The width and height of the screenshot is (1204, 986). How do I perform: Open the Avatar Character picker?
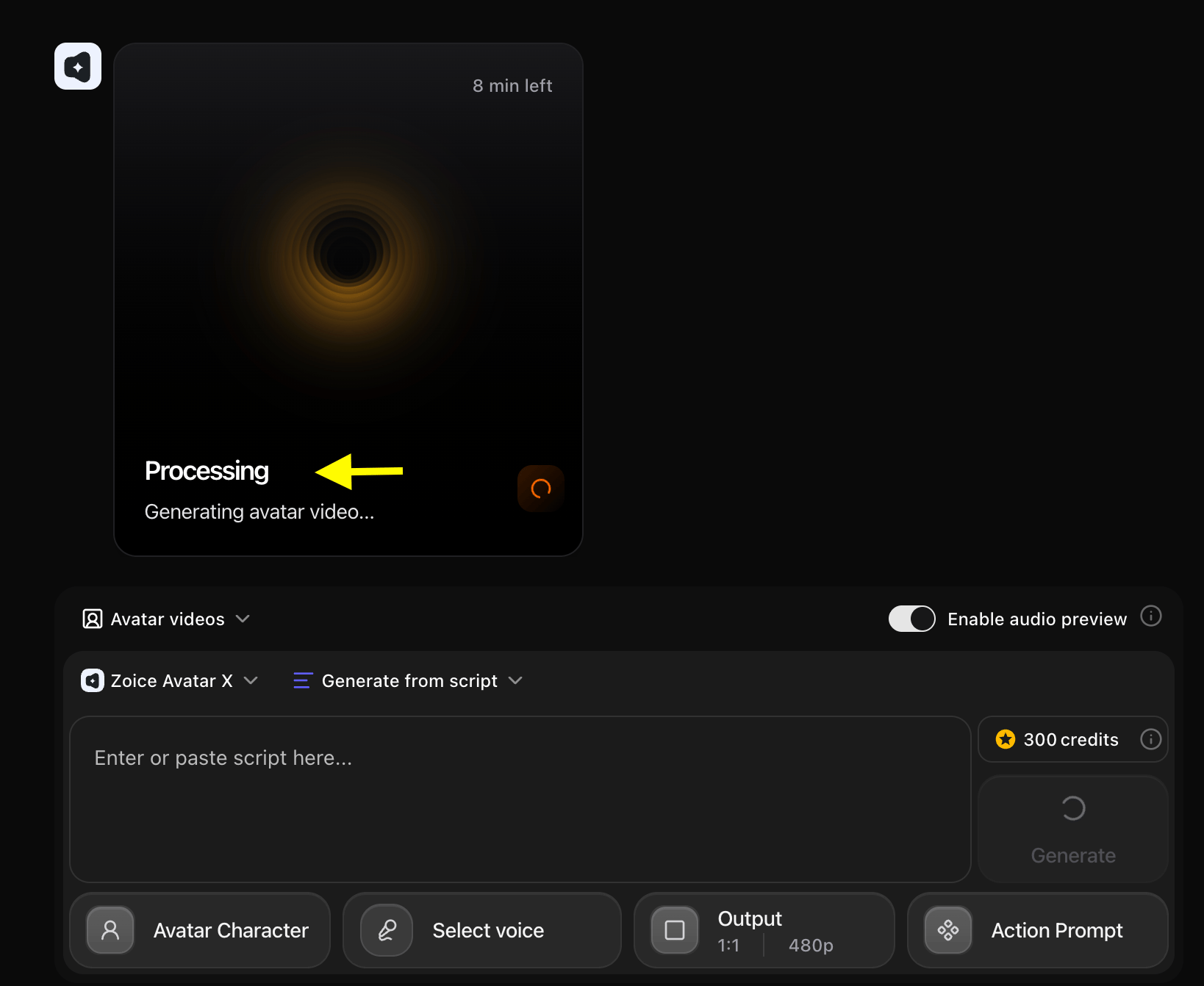pyautogui.click(x=200, y=930)
